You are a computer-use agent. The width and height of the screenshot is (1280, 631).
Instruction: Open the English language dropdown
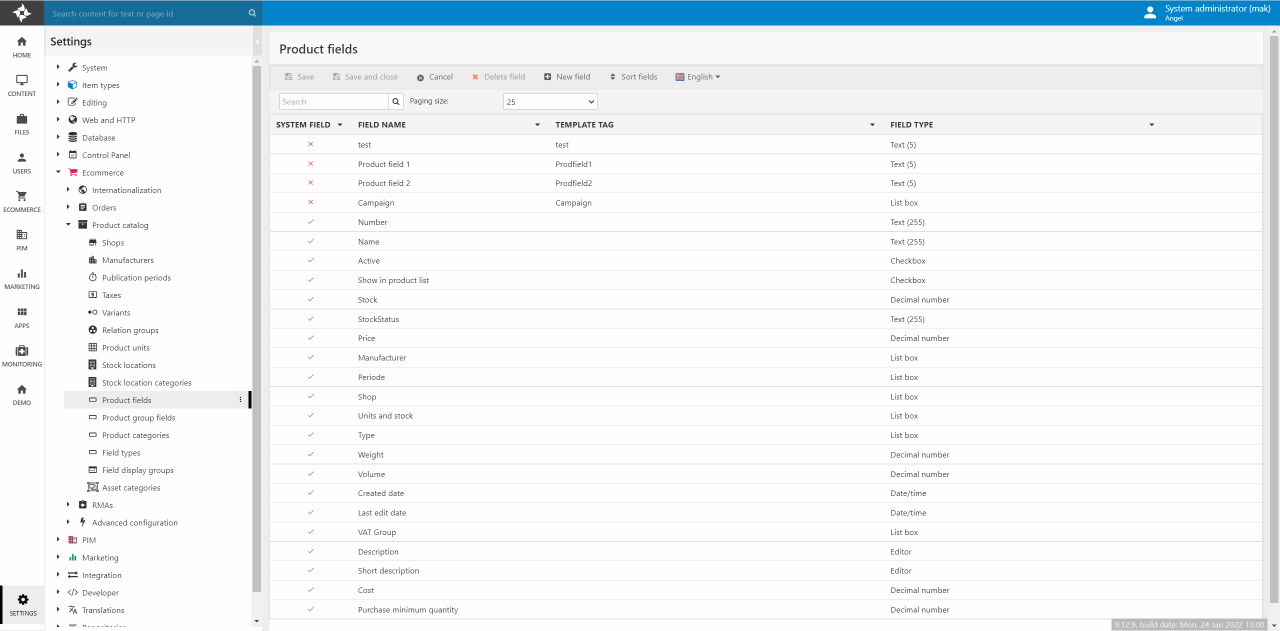pos(698,77)
